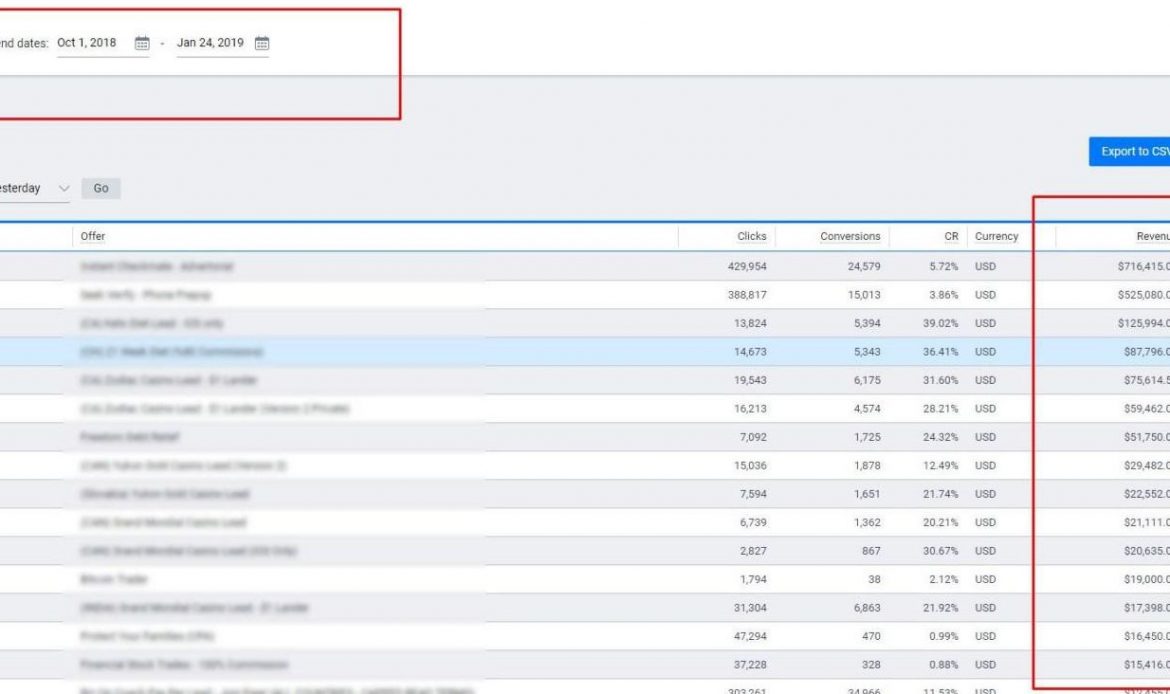
Task: Select the clicks value 19,543
Action: coord(750,380)
